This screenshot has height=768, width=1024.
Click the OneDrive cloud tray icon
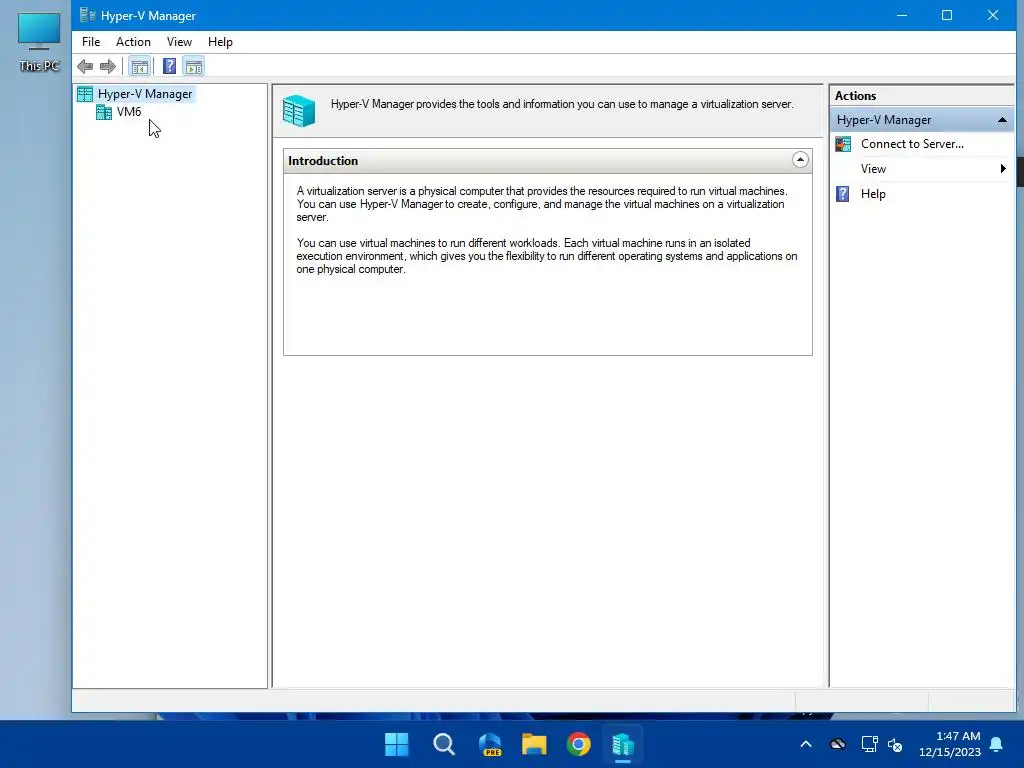[838, 744]
